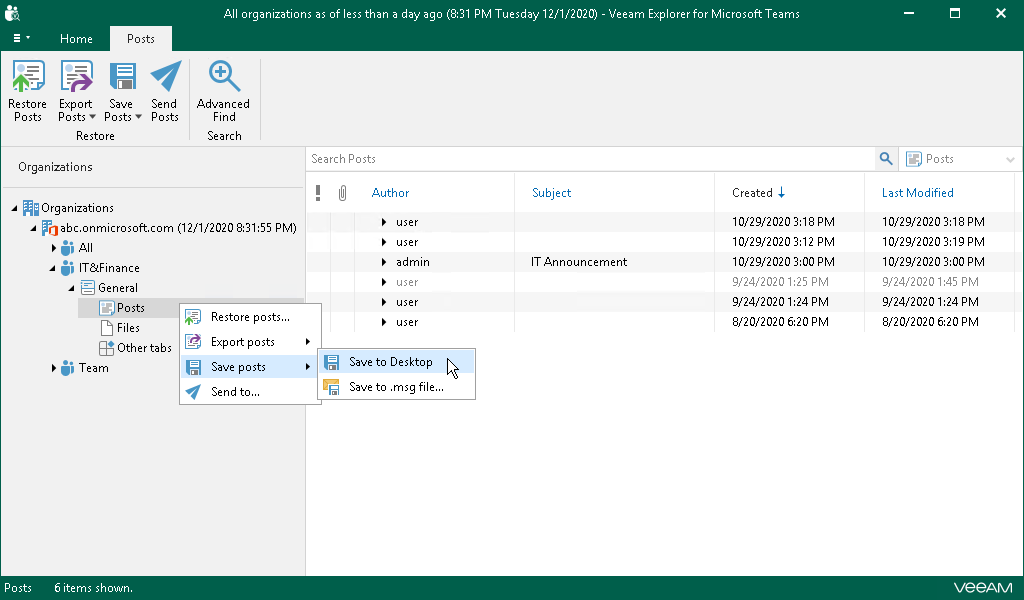Collapse the IT&Finance tree node
This screenshot has height=600, width=1024.
click(x=53, y=268)
